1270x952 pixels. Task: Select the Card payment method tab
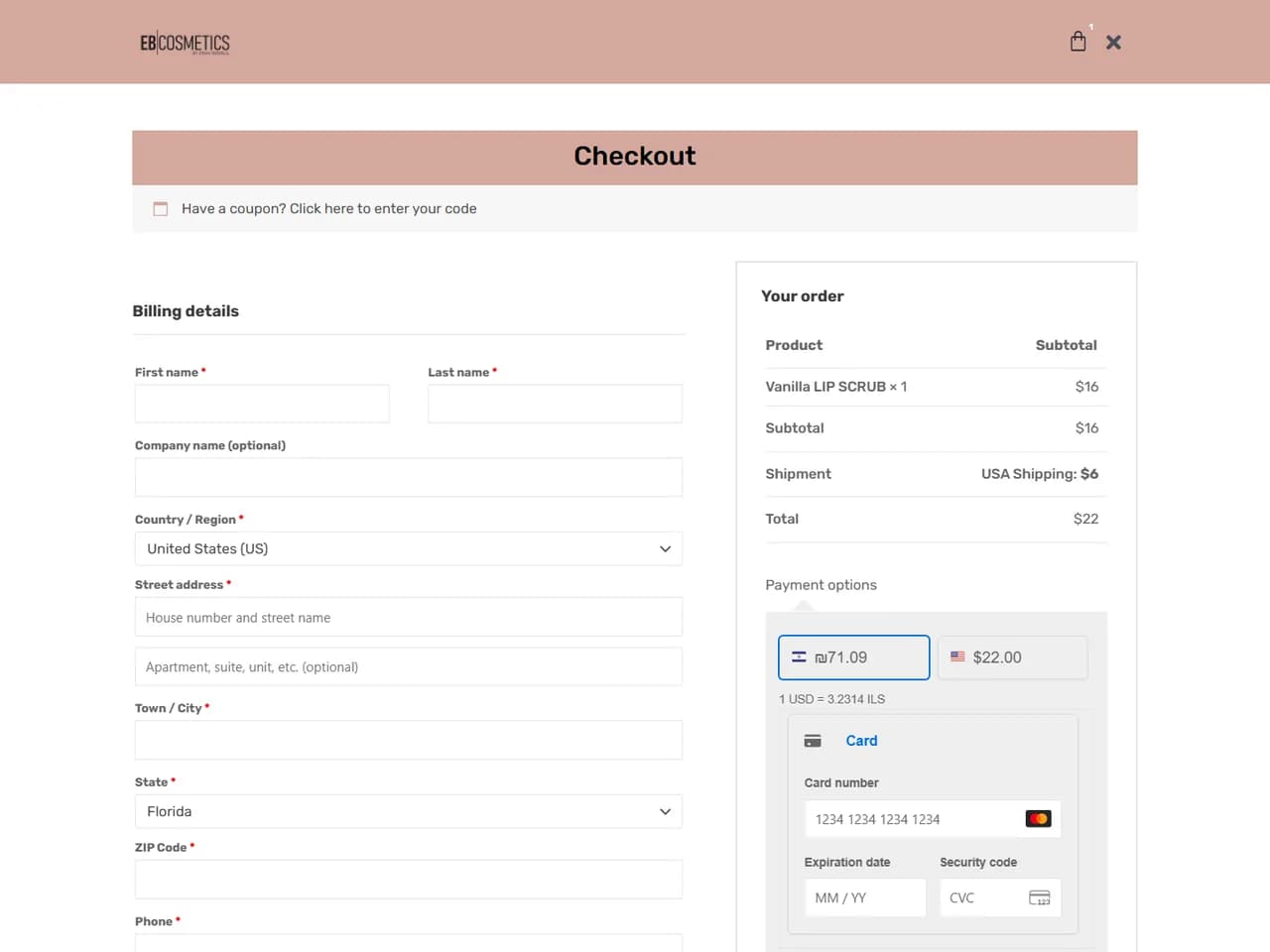[861, 741]
